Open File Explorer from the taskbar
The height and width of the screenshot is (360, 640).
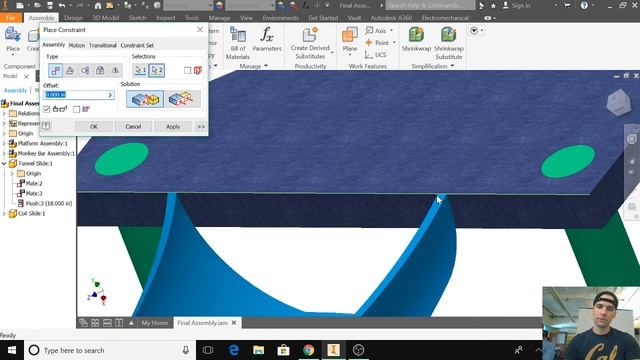(258, 350)
